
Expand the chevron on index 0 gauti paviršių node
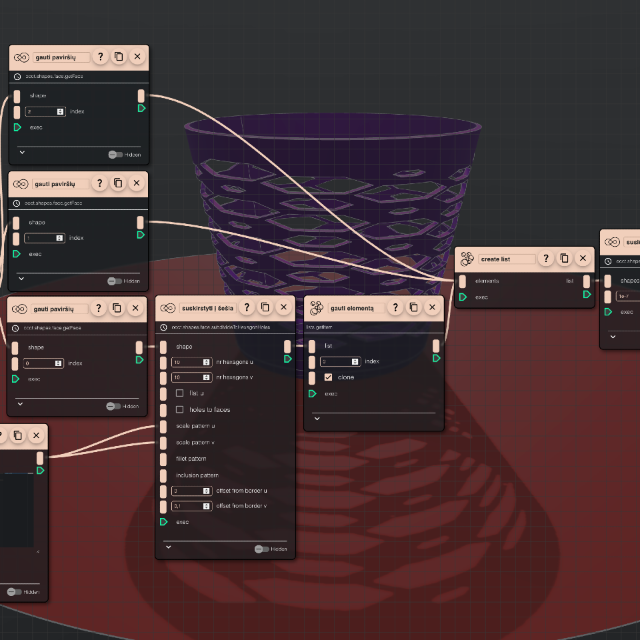pyautogui.click(x=20, y=404)
